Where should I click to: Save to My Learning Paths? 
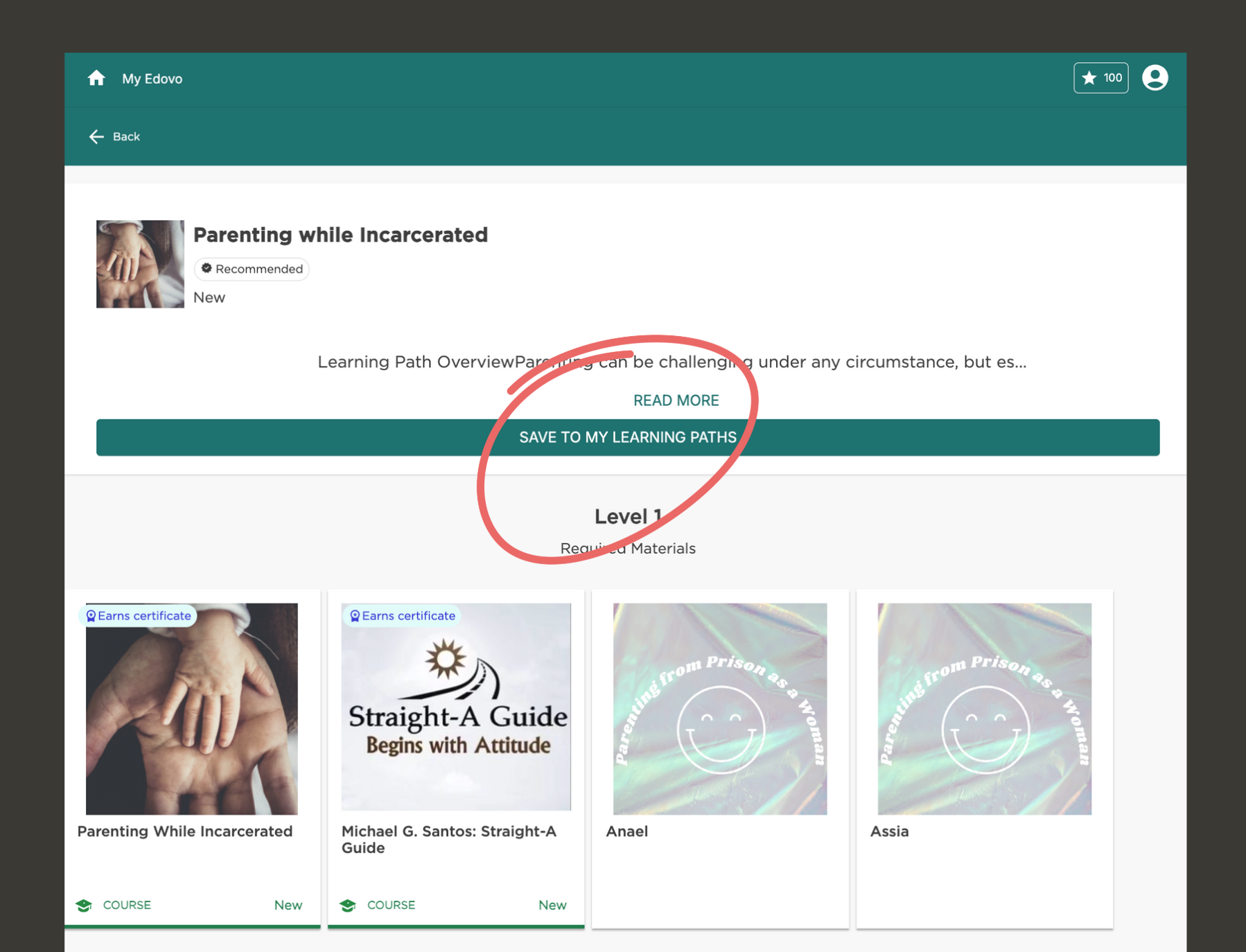point(628,437)
